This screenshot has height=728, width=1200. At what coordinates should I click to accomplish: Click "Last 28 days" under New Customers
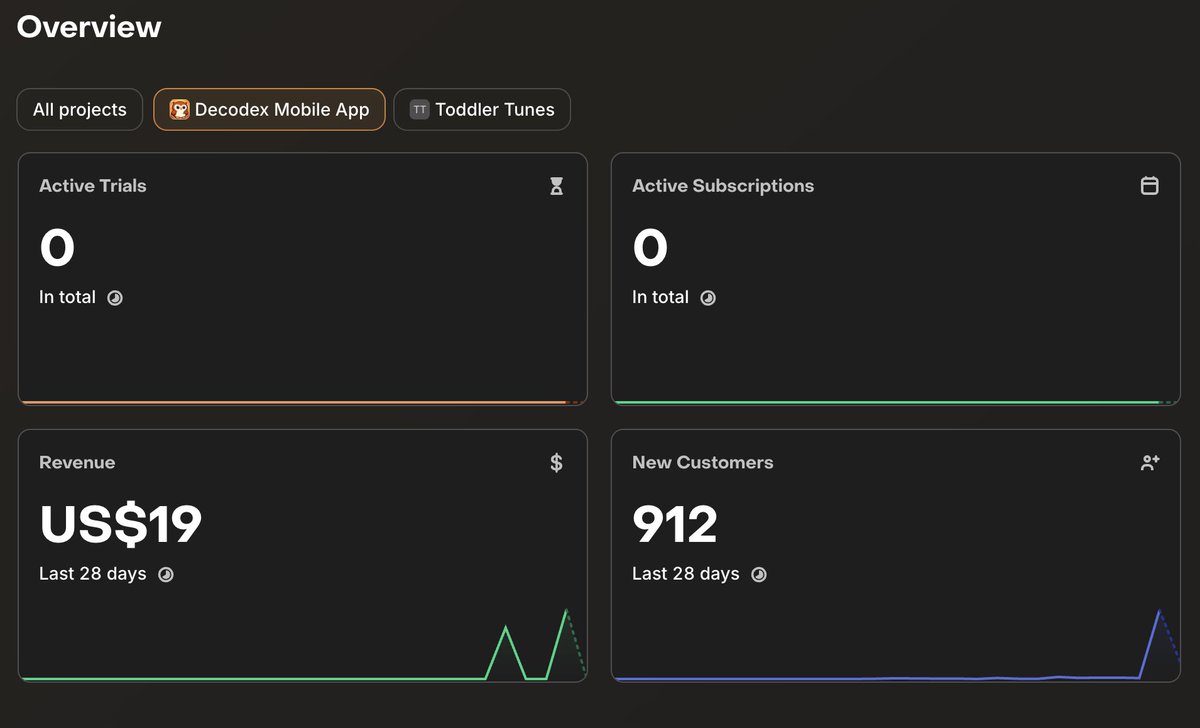(x=686, y=574)
